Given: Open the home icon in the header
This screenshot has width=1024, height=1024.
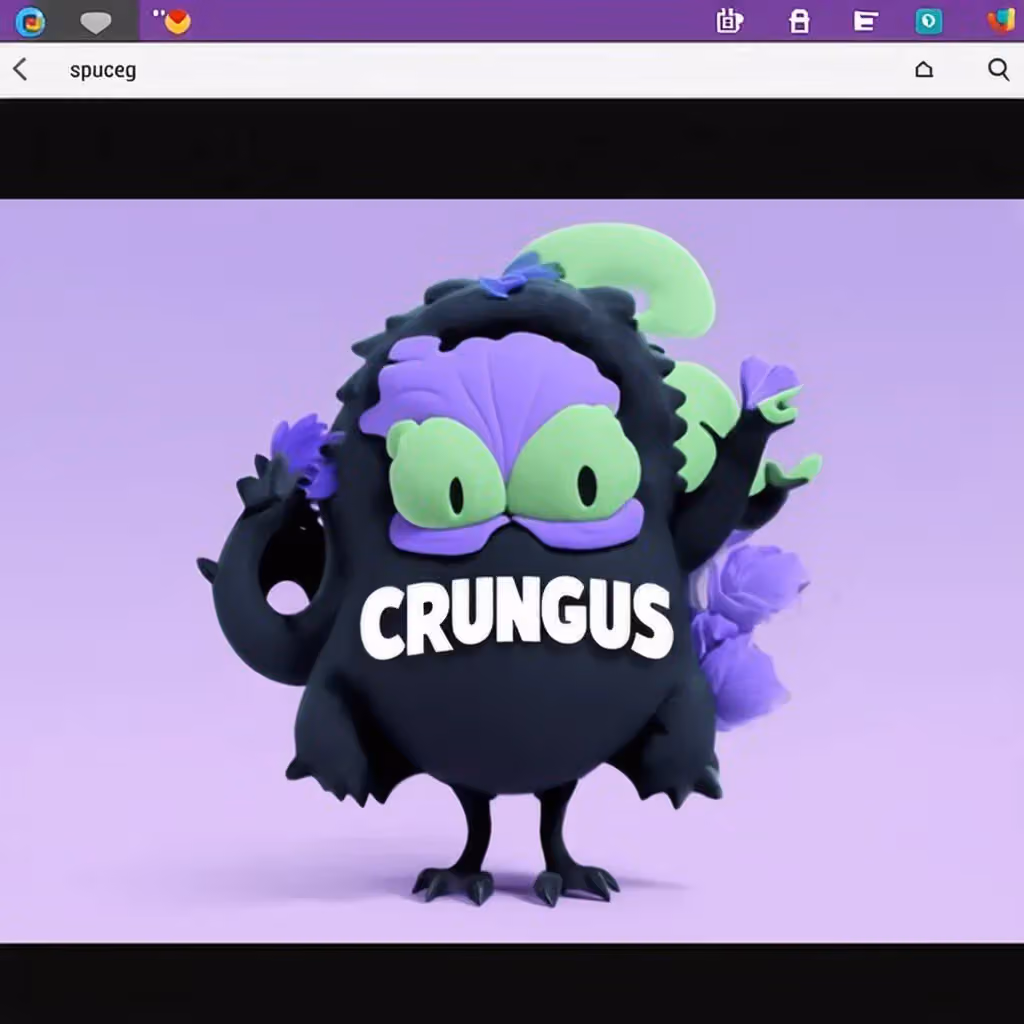Looking at the screenshot, I should click(x=923, y=69).
